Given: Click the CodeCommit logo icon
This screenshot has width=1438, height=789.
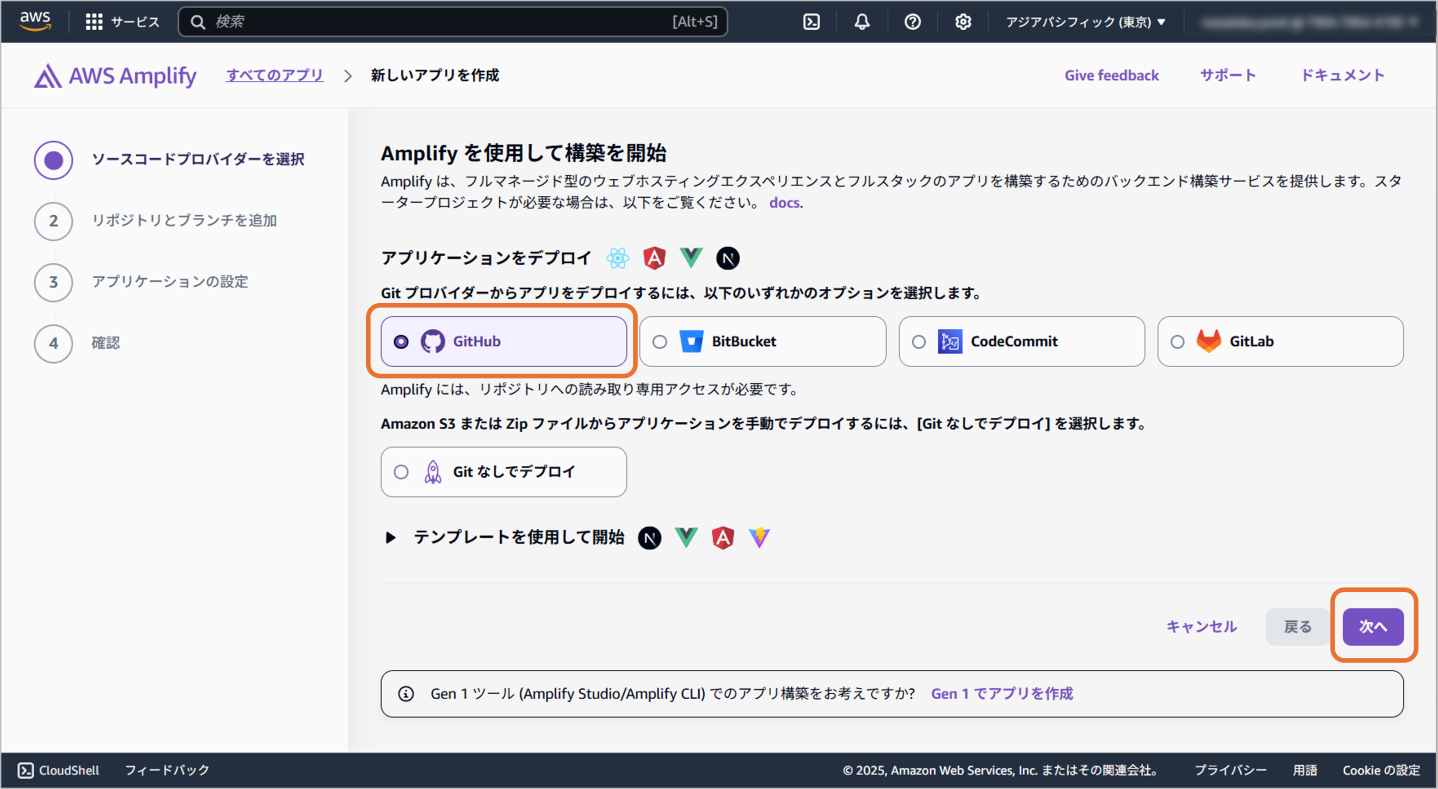Looking at the screenshot, I should tap(950, 341).
